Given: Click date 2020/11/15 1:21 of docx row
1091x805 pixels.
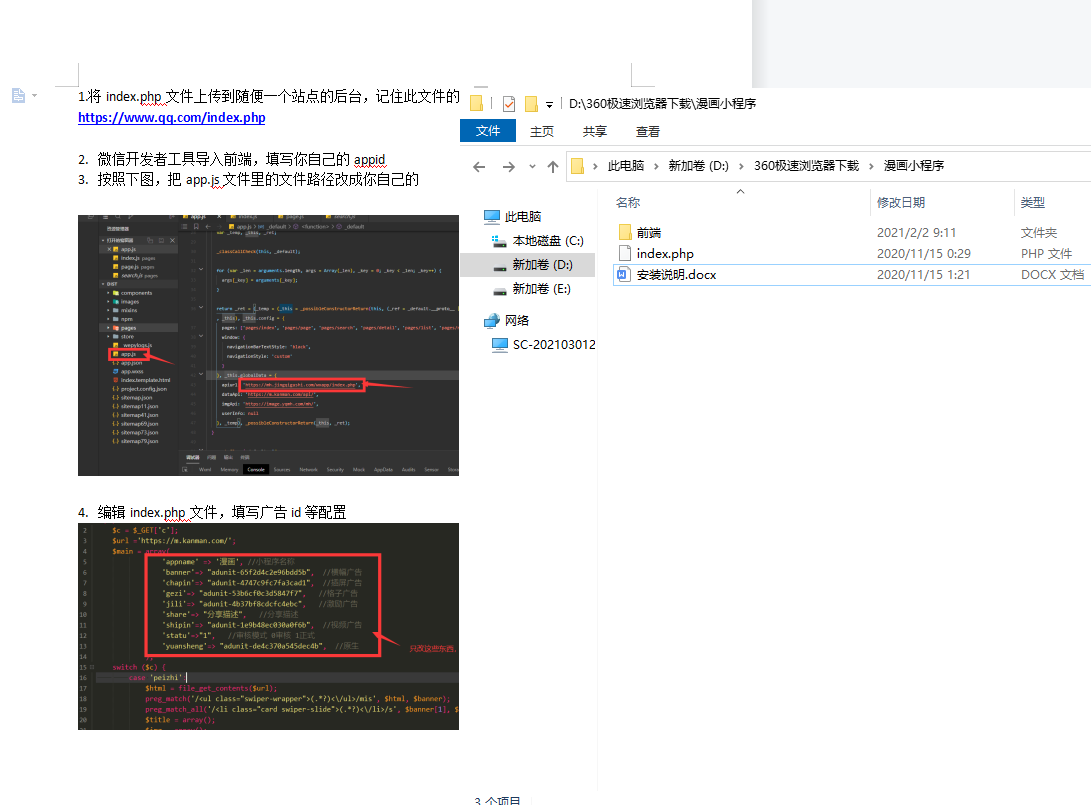Looking at the screenshot, I should click(923, 275).
